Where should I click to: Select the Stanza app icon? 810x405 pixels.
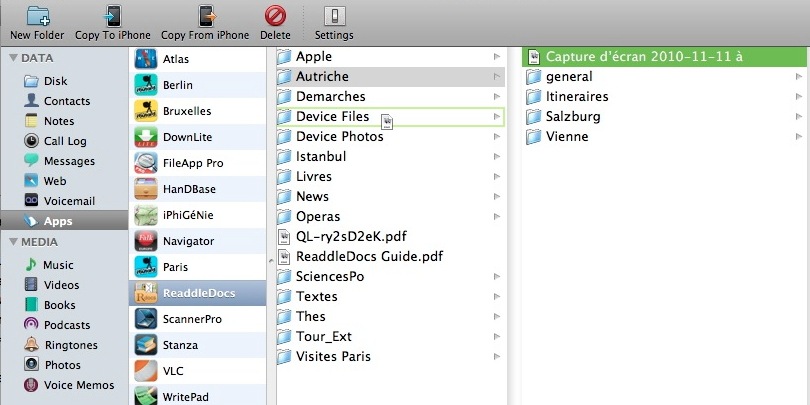(x=145, y=344)
